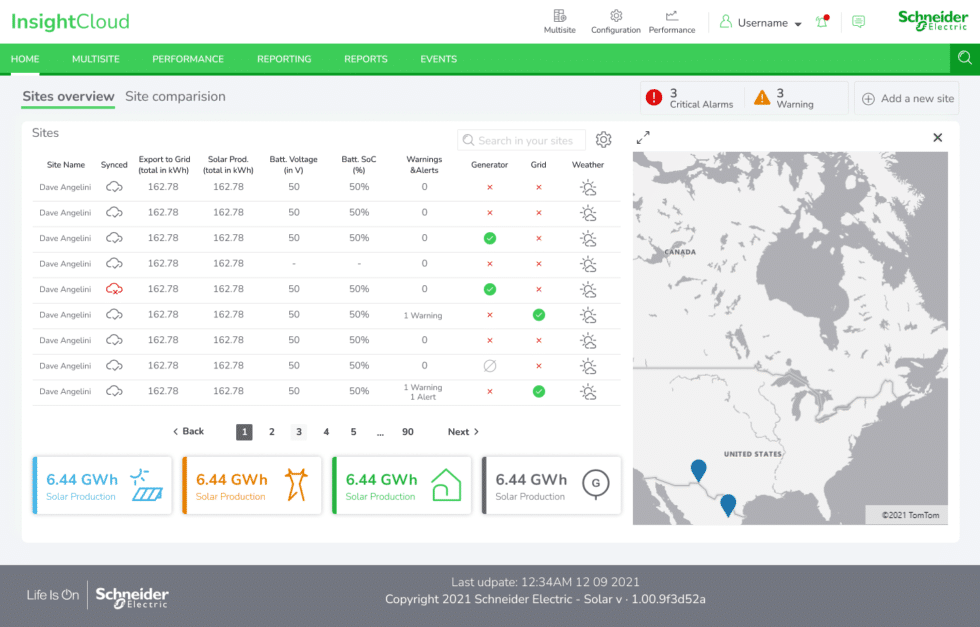Viewport: 980px width, 627px height.
Task: Expand the map to full view
Action: click(x=643, y=138)
